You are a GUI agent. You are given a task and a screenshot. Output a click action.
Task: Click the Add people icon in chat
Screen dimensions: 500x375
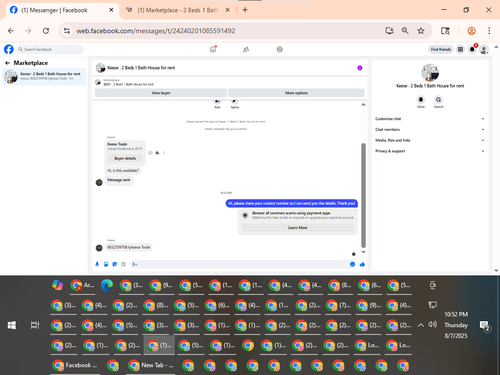pos(217,102)
